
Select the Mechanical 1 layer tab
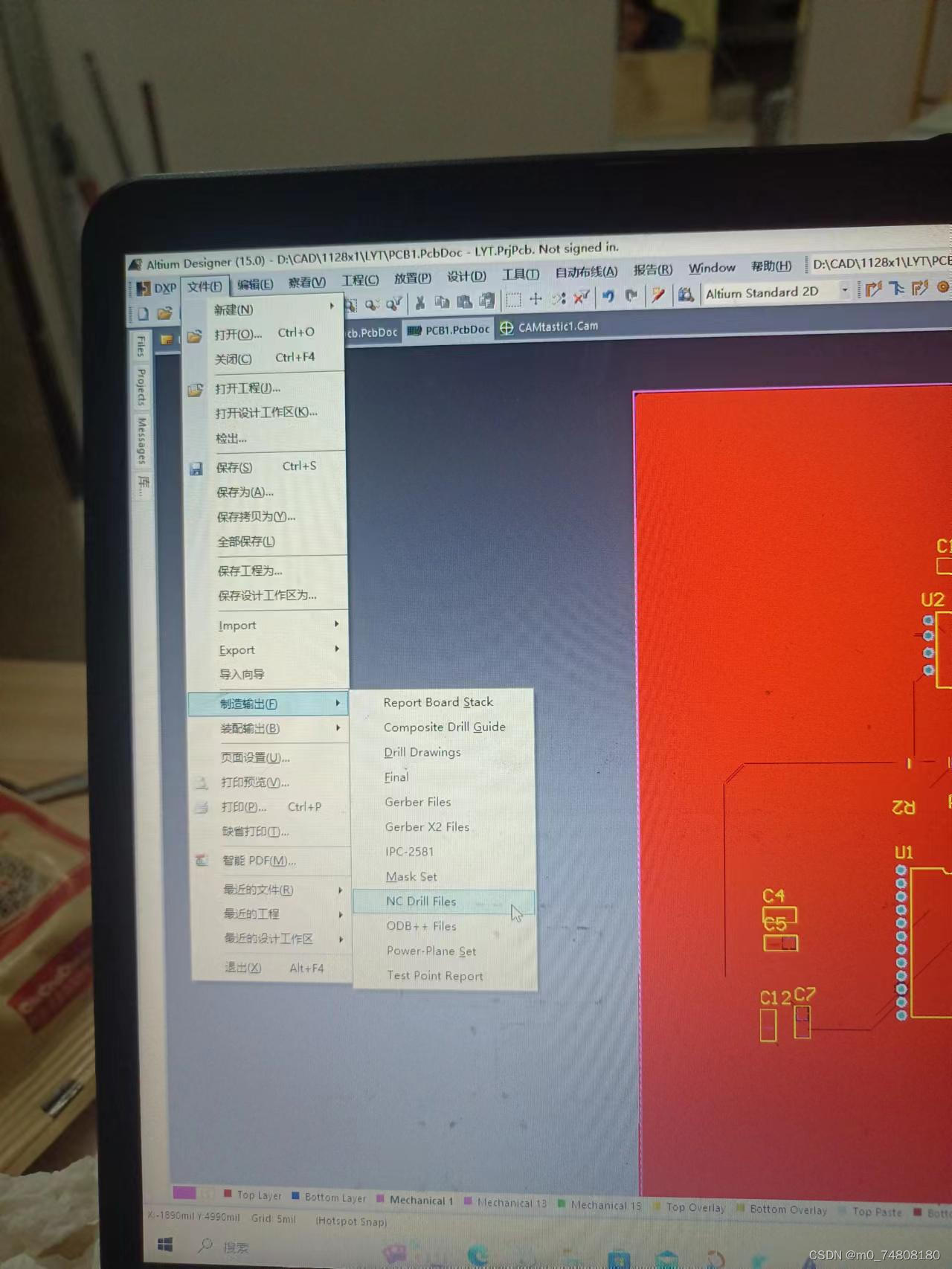pos(415,1200)
